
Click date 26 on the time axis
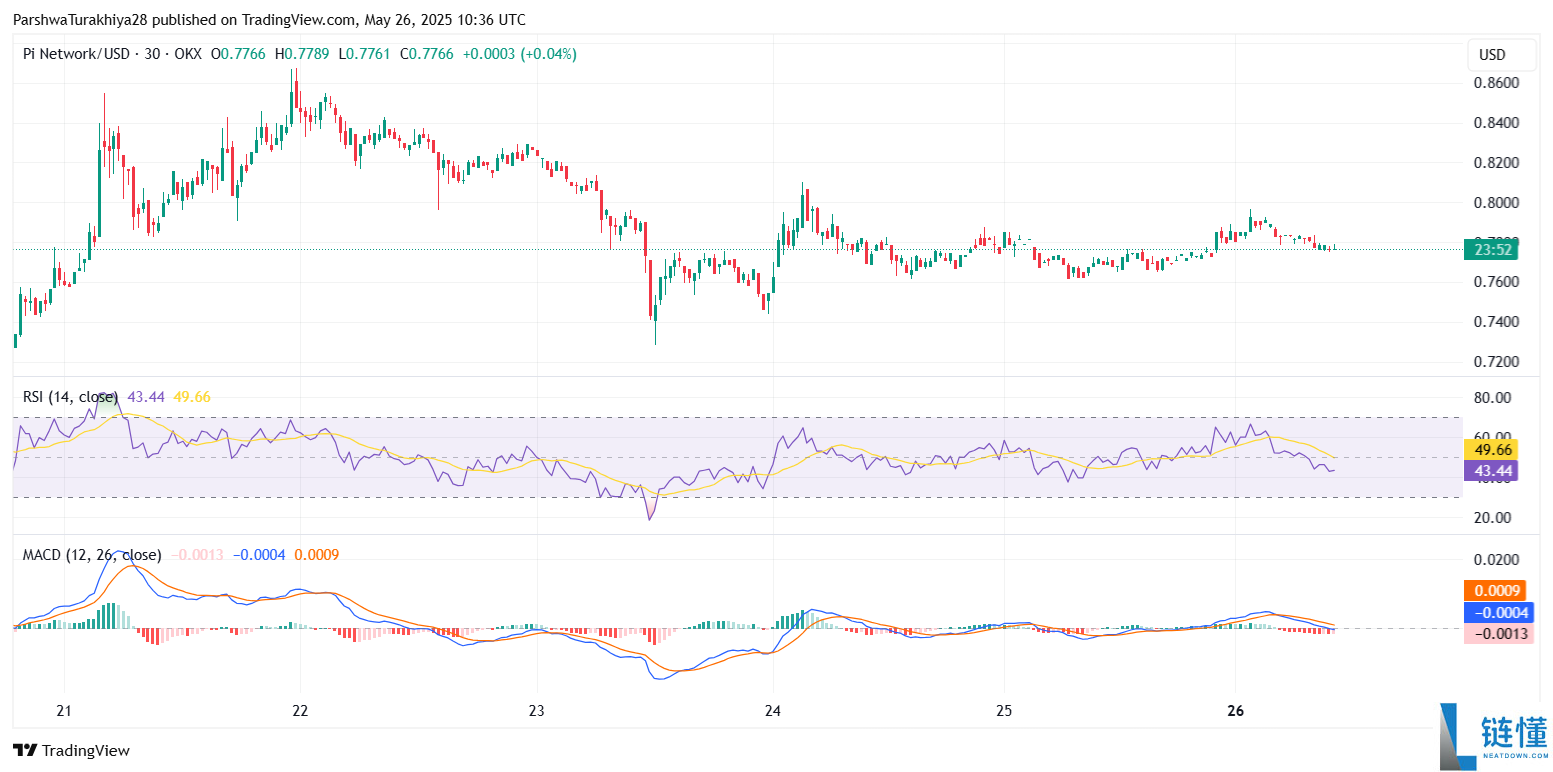click(x=1235, y=710)
